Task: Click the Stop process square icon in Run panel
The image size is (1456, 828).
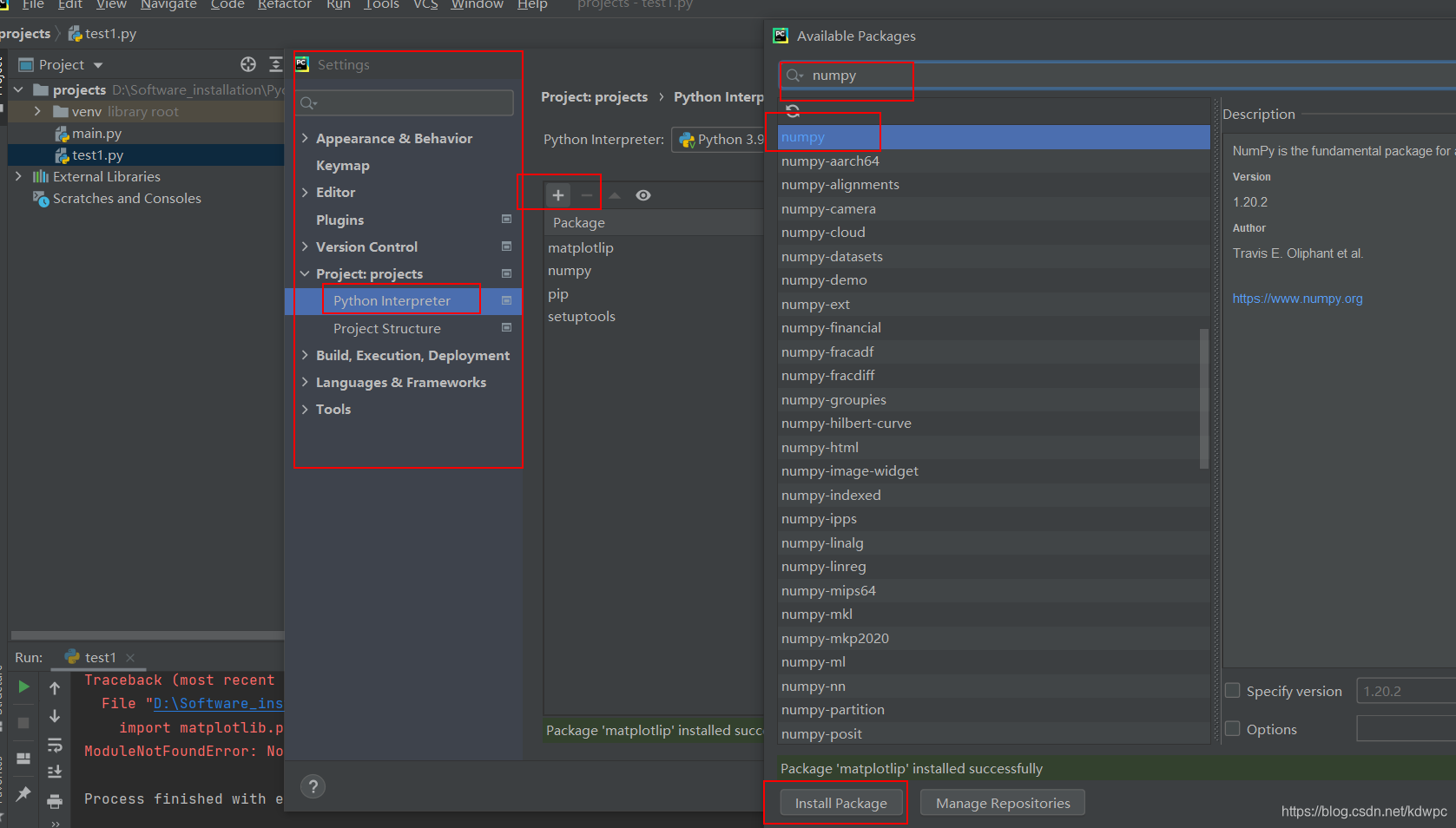Action: click(23, 723)
